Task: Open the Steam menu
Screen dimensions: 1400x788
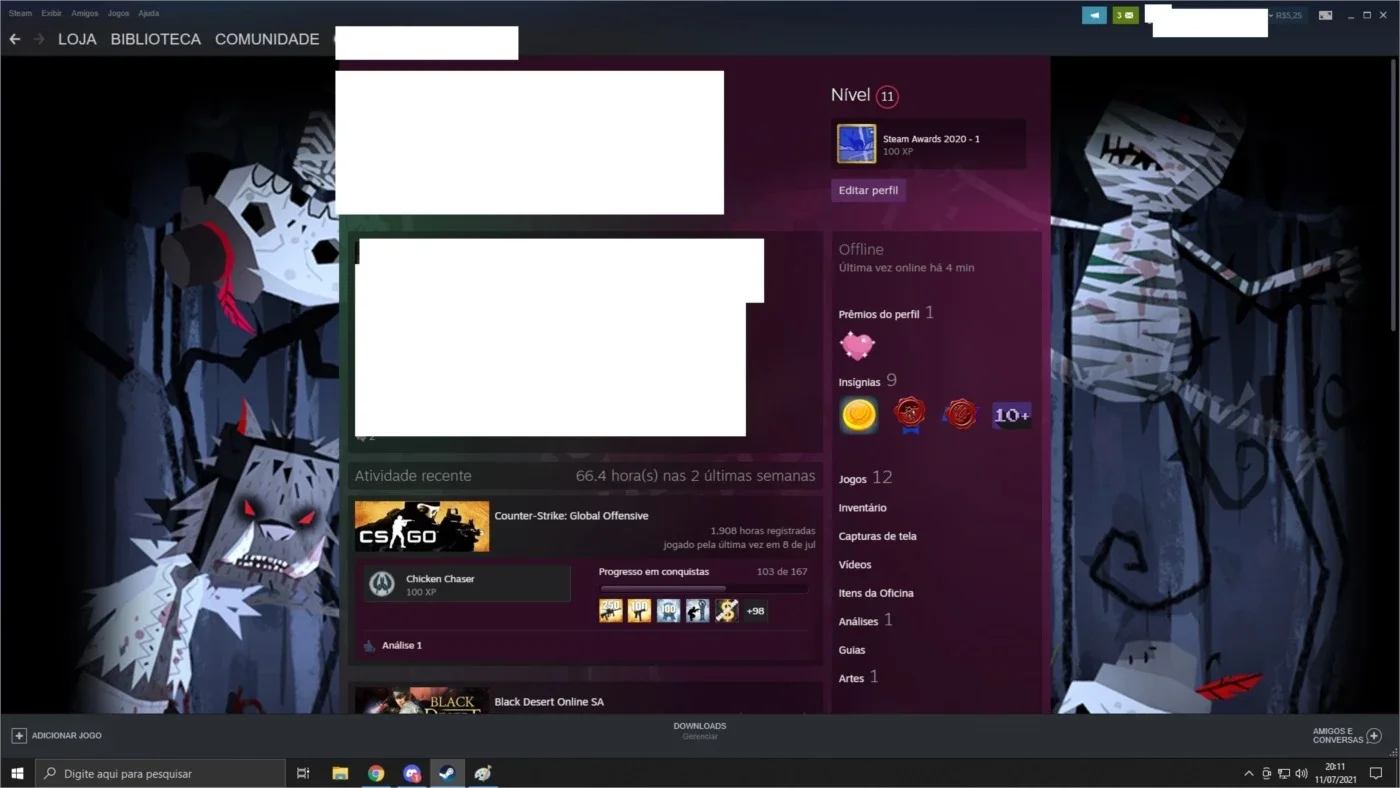Action: coord(20,13)
